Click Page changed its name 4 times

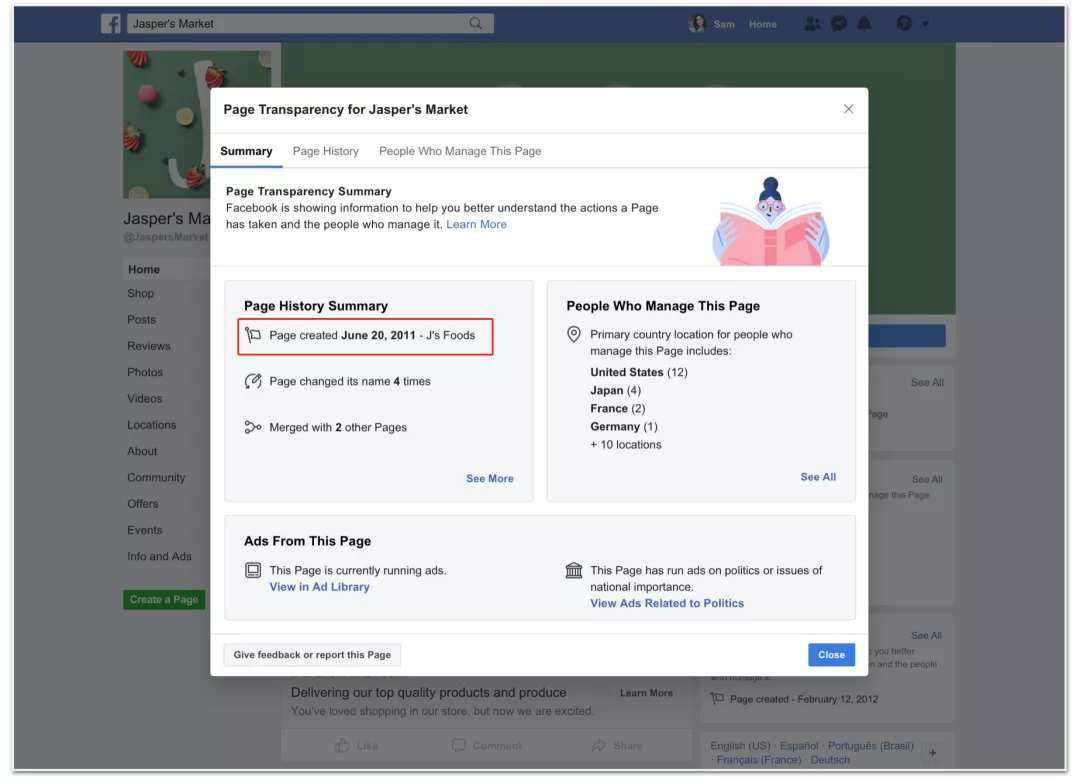pyautogui.click(x=350, y=381)
